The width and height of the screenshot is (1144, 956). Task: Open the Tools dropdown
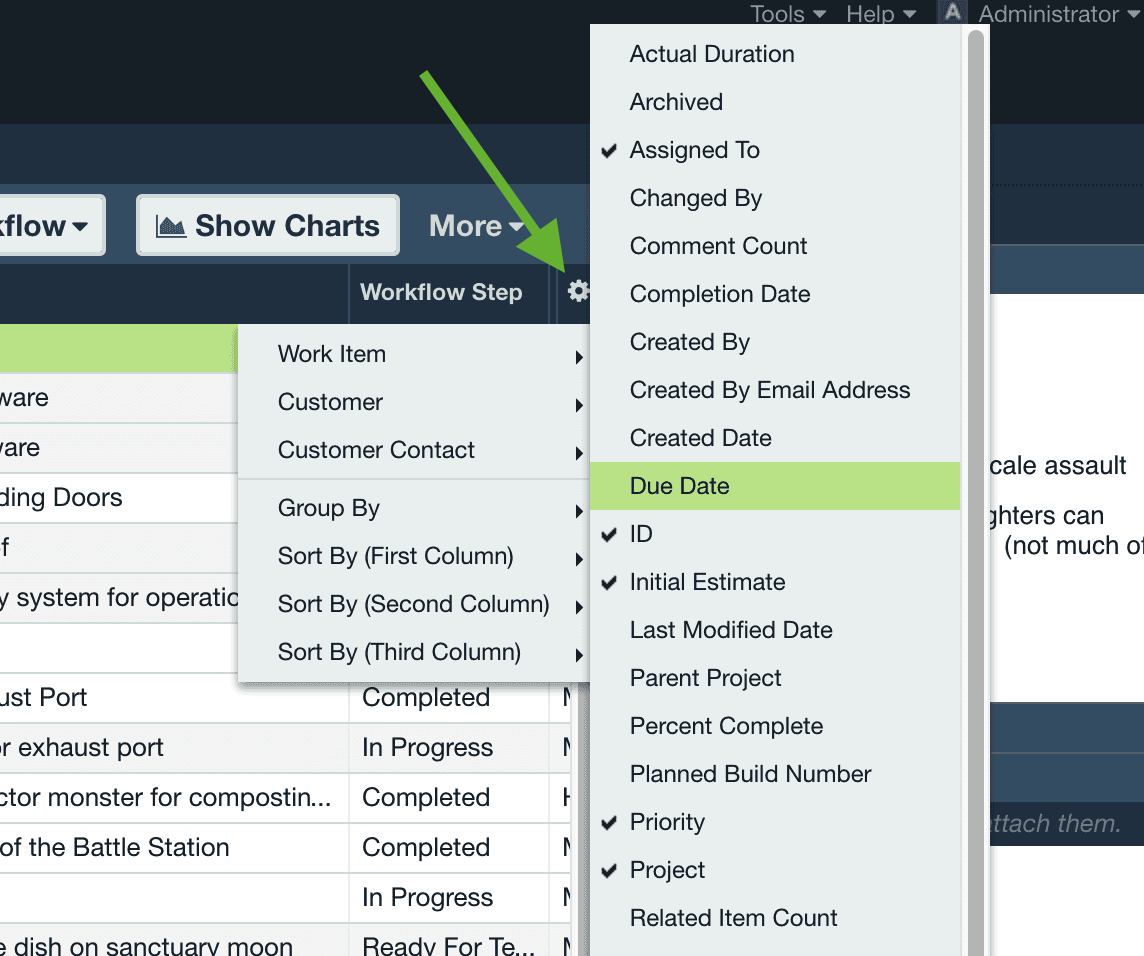[x=786, y=14]
